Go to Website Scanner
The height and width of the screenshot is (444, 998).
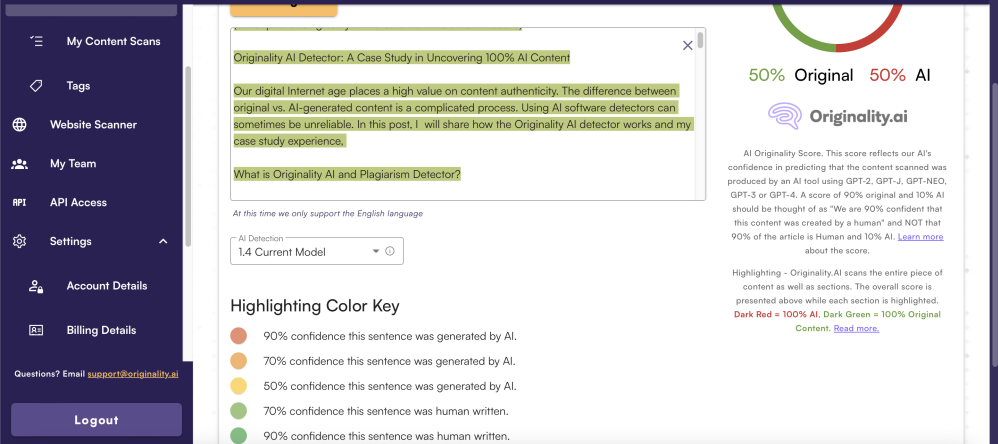tap(94, 125)
